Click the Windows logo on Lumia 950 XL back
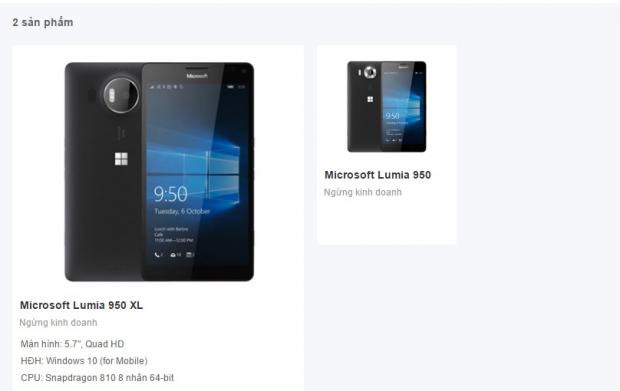 tap(121, 159)
